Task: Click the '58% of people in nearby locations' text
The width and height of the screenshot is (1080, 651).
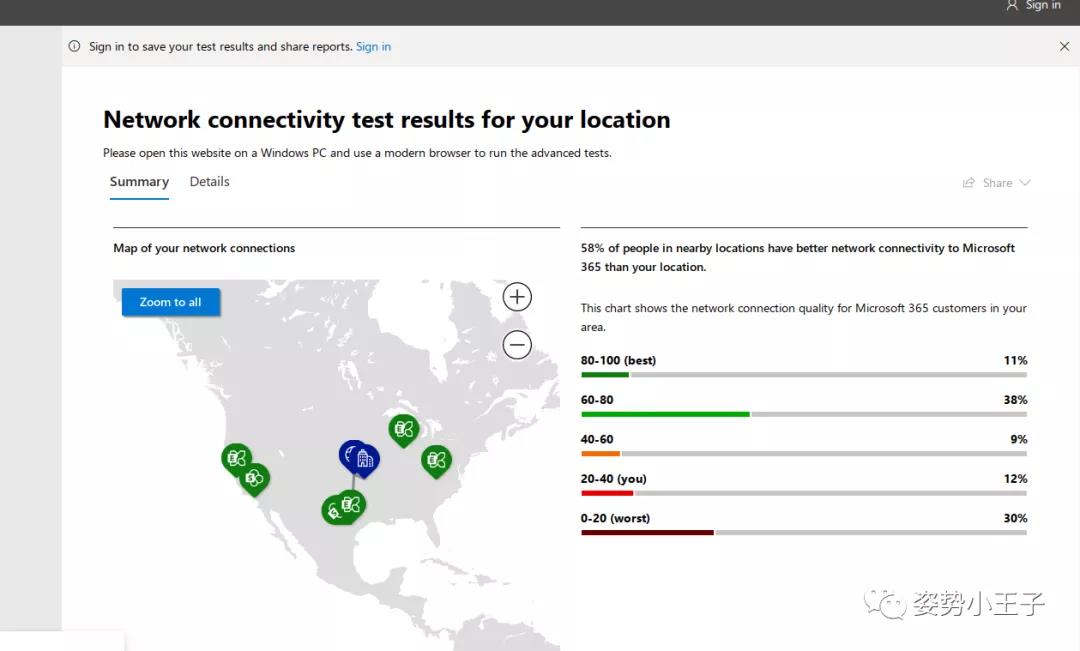Action: pos(798,258)
